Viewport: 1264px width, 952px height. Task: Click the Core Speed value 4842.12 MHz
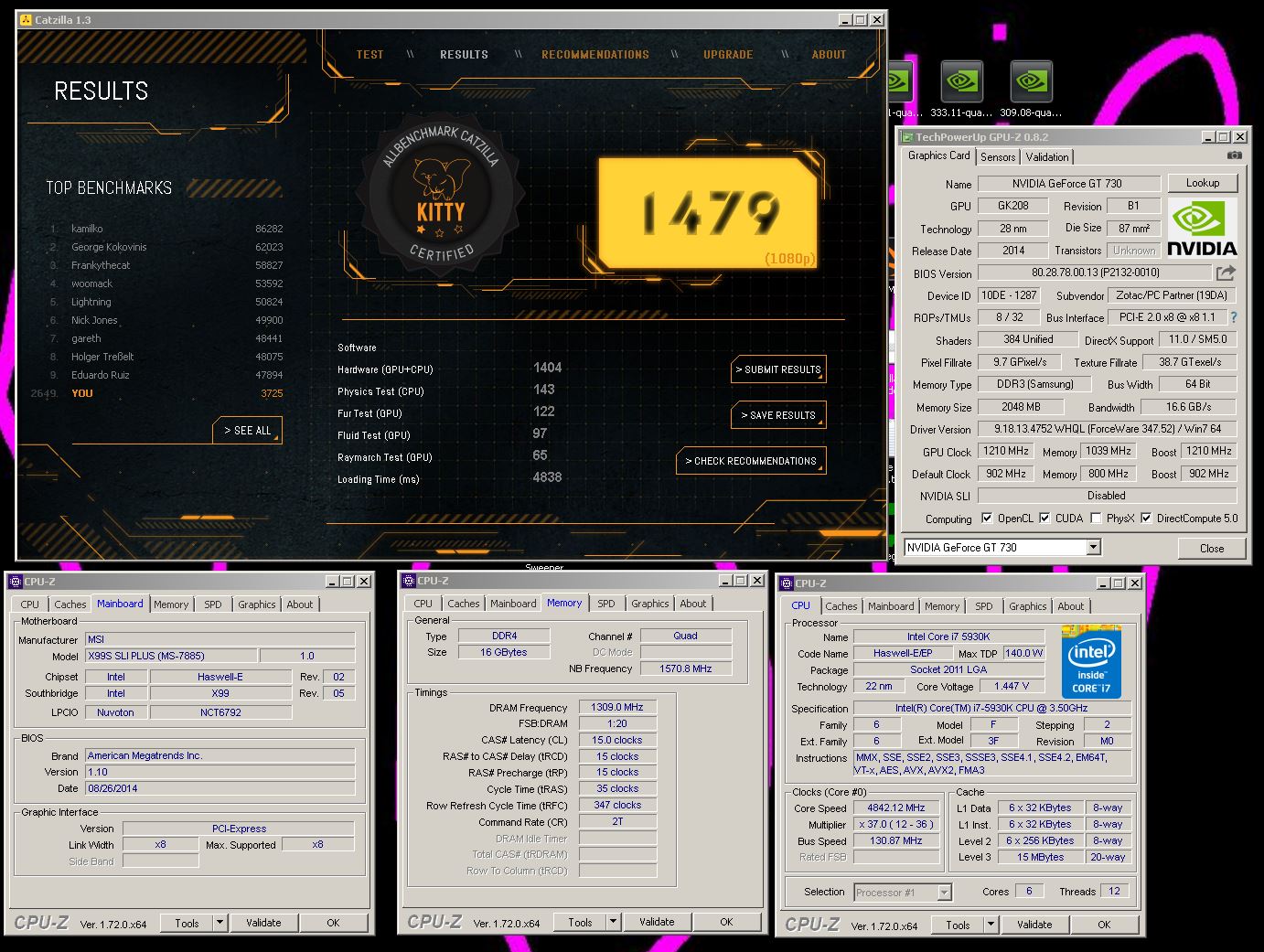tap(896, 808)
